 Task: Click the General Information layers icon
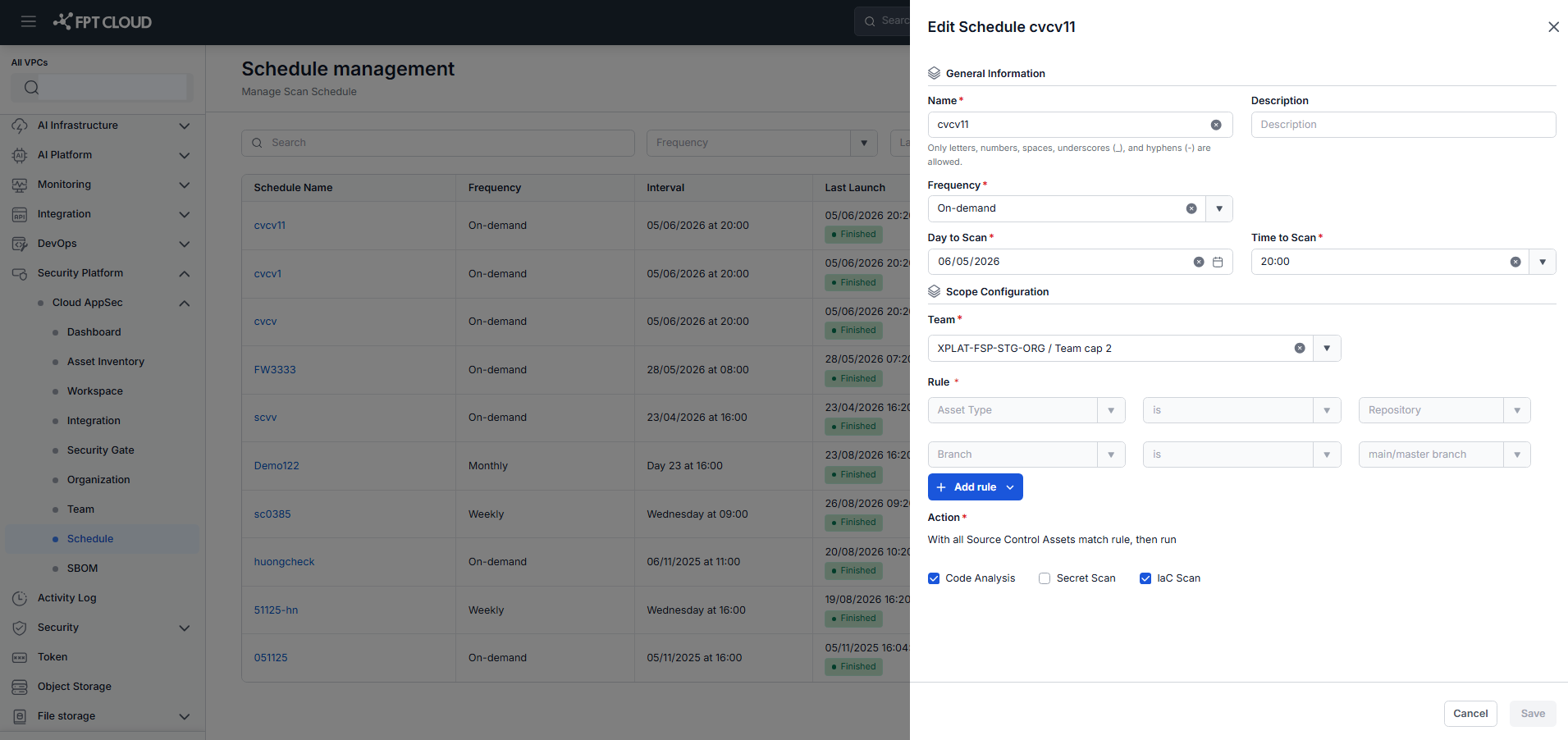click(934, 73)
